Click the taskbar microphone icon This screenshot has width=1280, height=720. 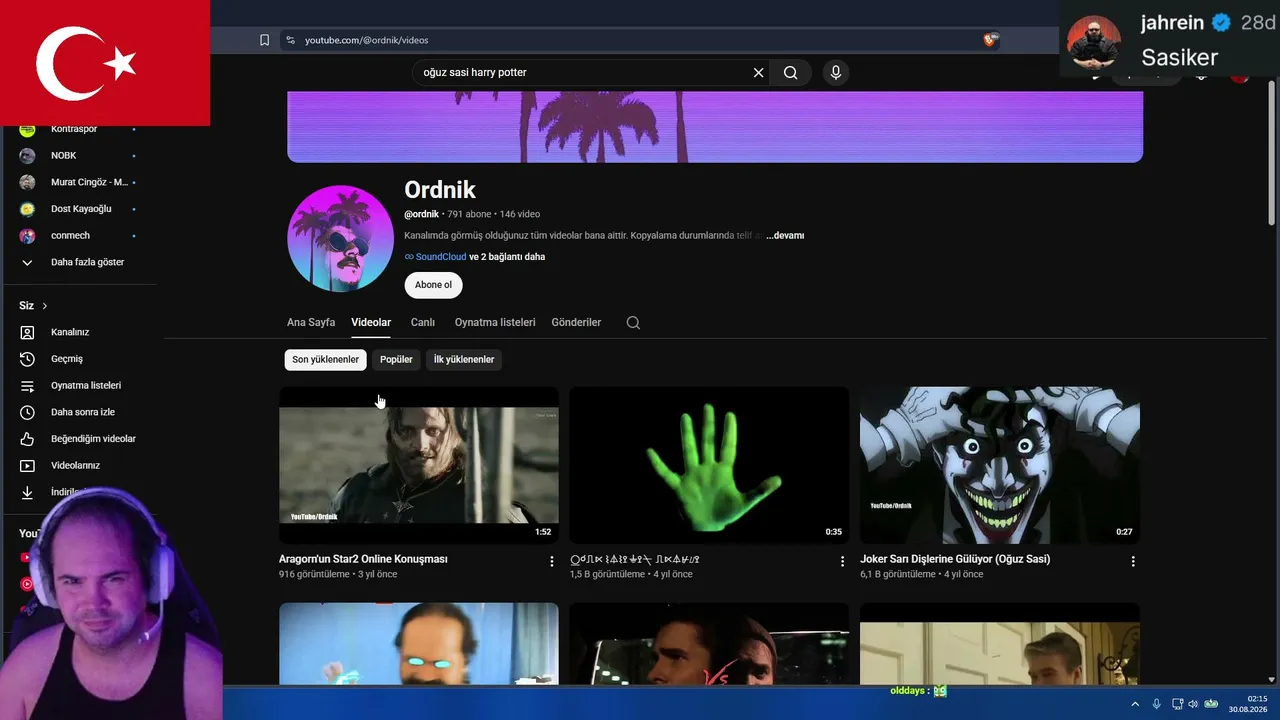click(x=1157, y=704)
